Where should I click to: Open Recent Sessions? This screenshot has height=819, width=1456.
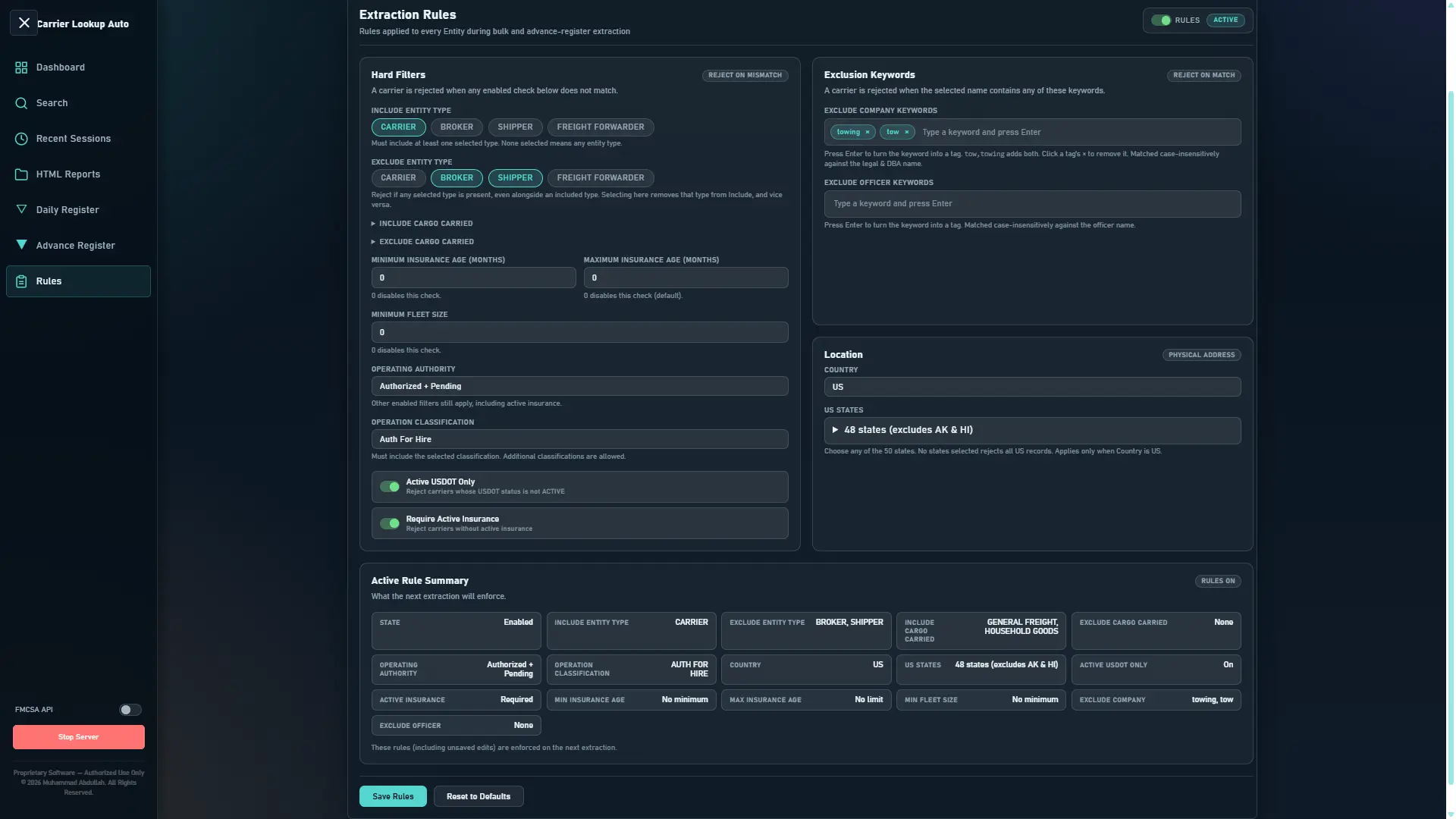click(x=78, y=139)
